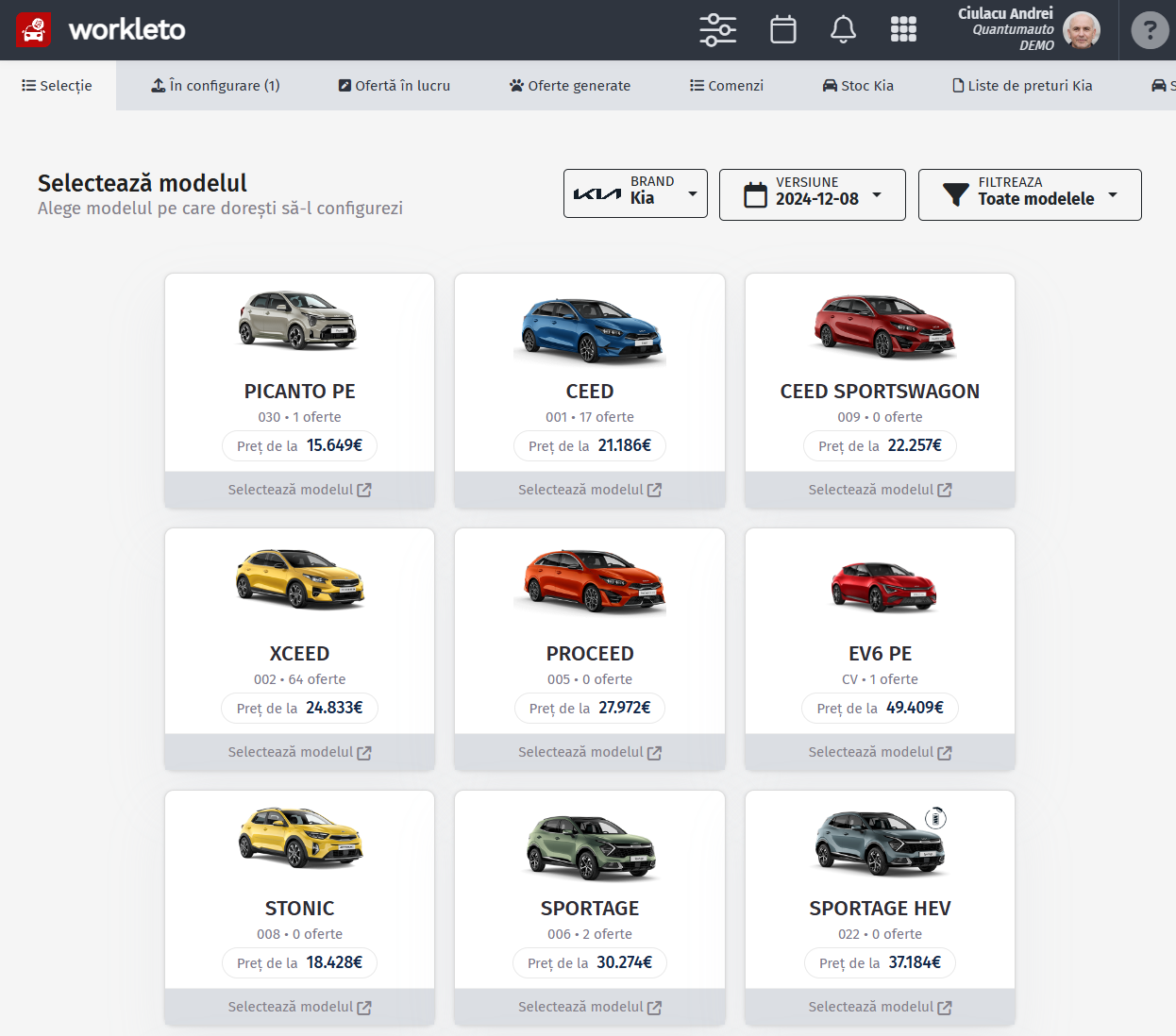Click Selectează modelul for XCEED
Image resolution: width=1176 pixels, height=1036 pixels.
pyautogui.click(x=299, y=752)
